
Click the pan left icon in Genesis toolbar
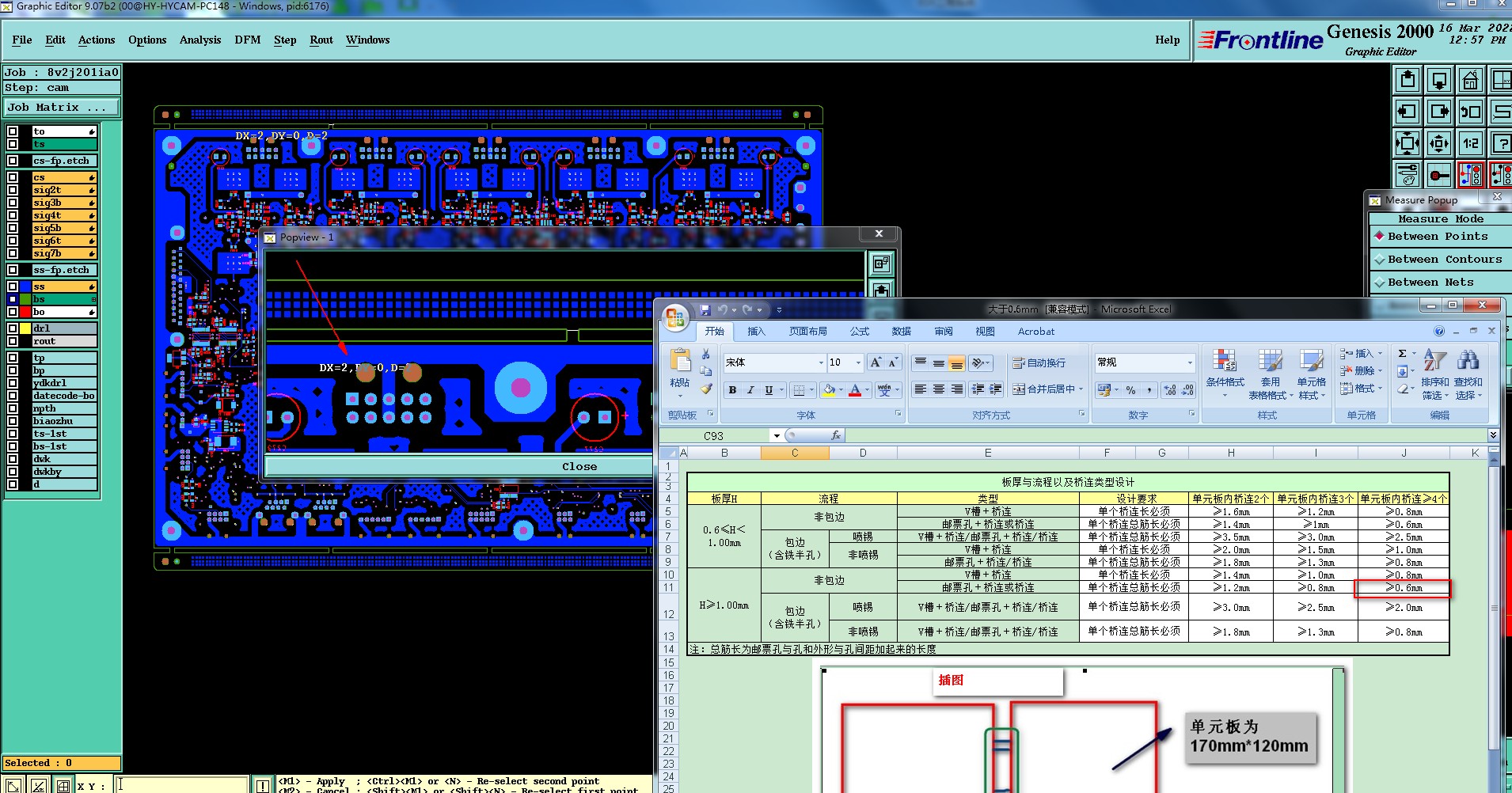click(x=1408, y=112)
